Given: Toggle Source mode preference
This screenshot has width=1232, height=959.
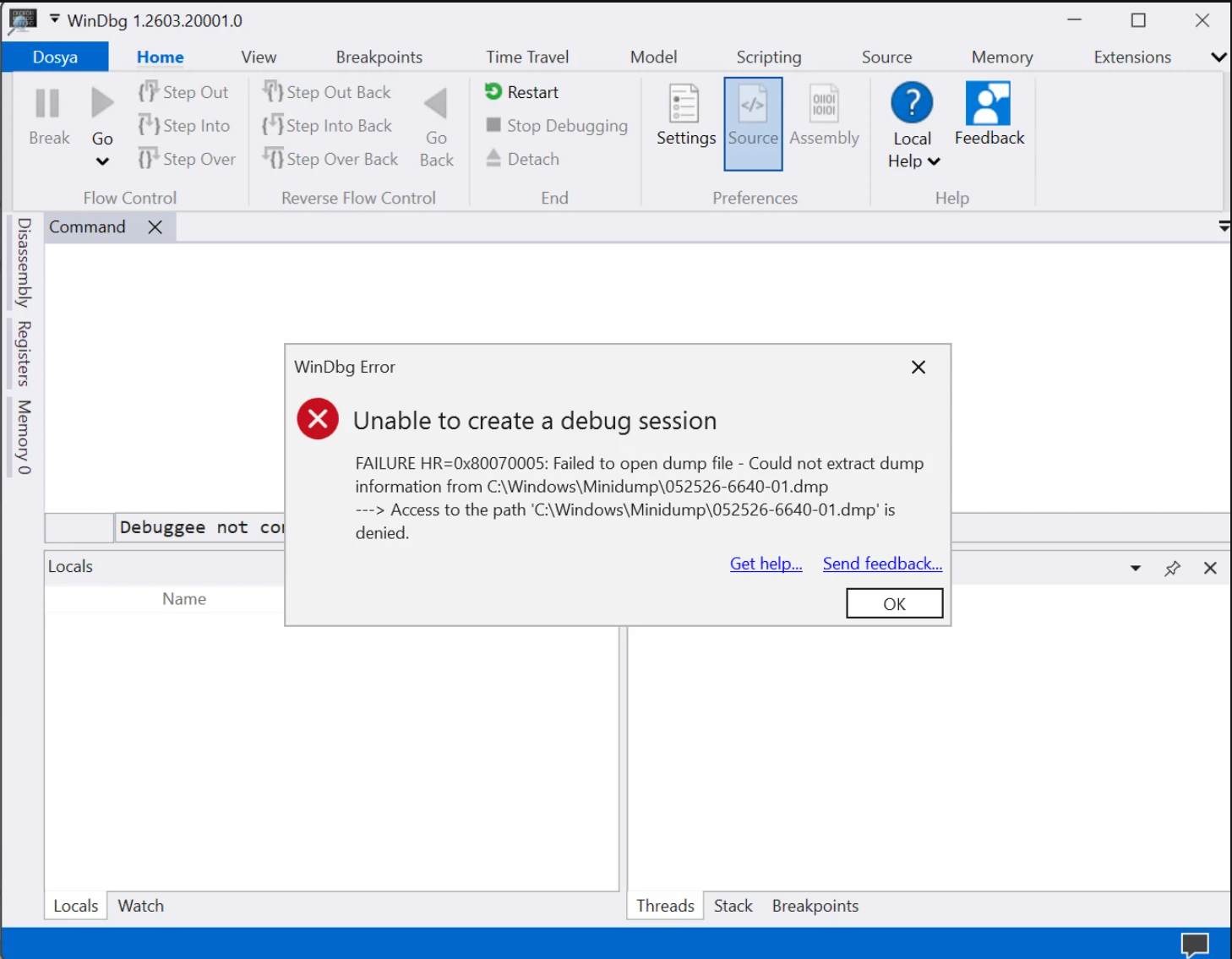Looking at the screenshot, I should (x=753, y=123).
